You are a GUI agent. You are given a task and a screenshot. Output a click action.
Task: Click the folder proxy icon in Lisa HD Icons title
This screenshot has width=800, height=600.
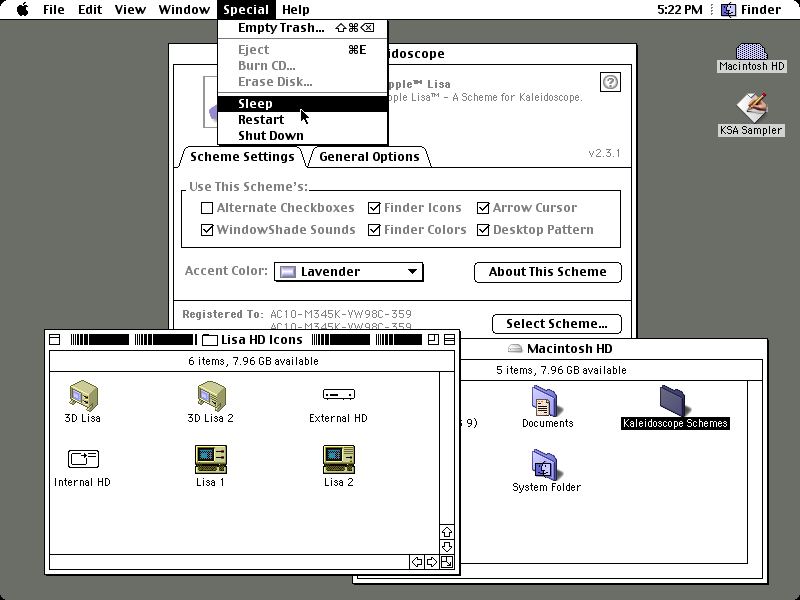pyautogui.click(x=210, y=340)
